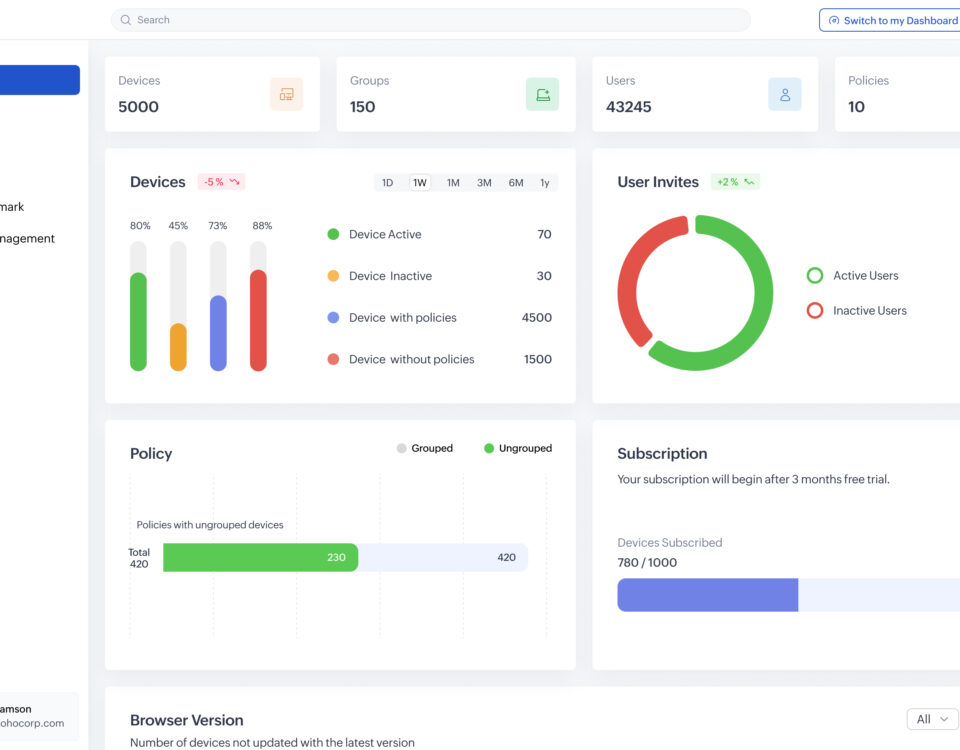Image resolution: width=960 pixels, height=750 pixels.
Task: Click the search magnifier icon
Action: point(126,20)
